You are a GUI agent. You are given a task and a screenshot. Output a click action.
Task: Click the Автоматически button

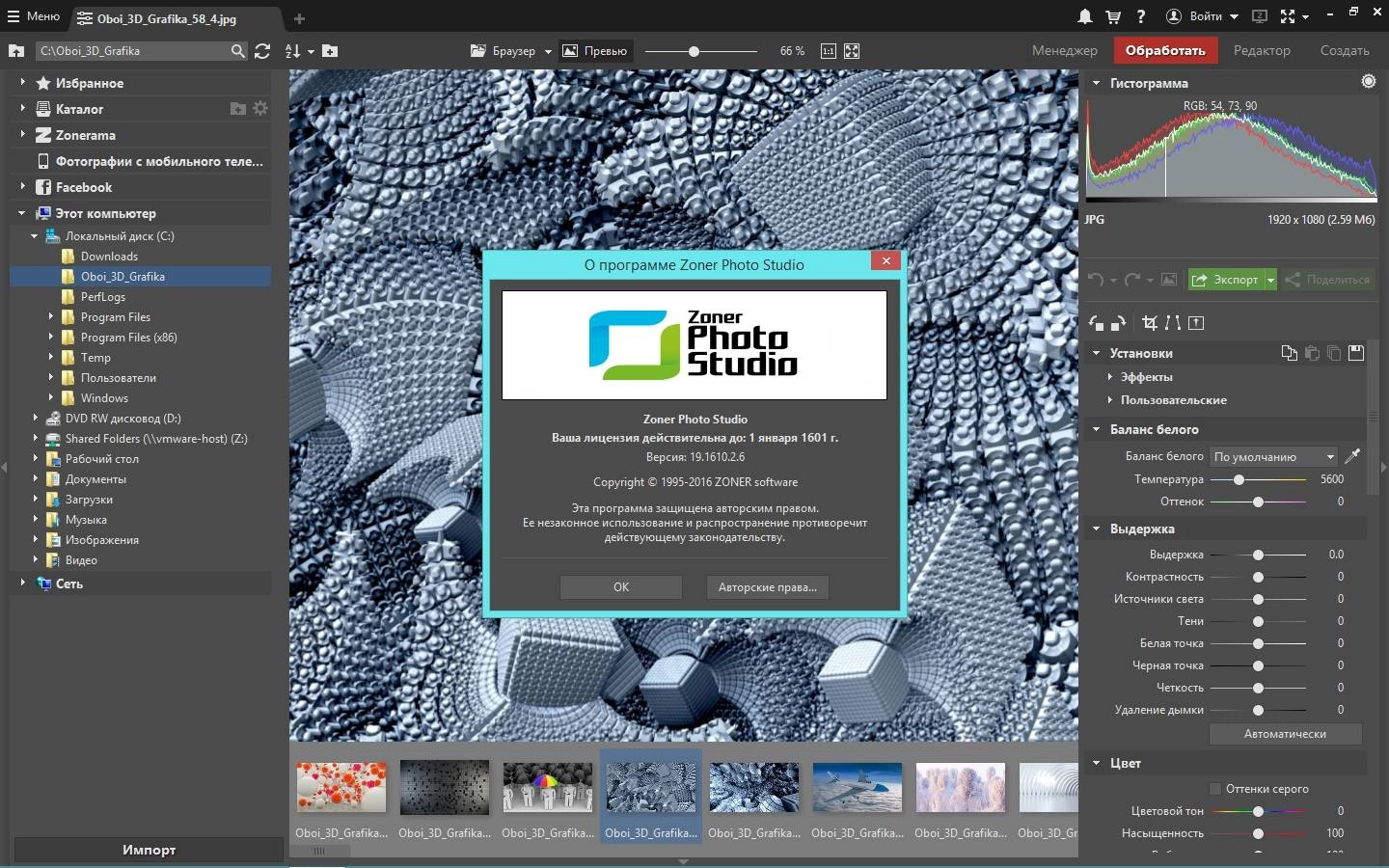click(1285, 734)
